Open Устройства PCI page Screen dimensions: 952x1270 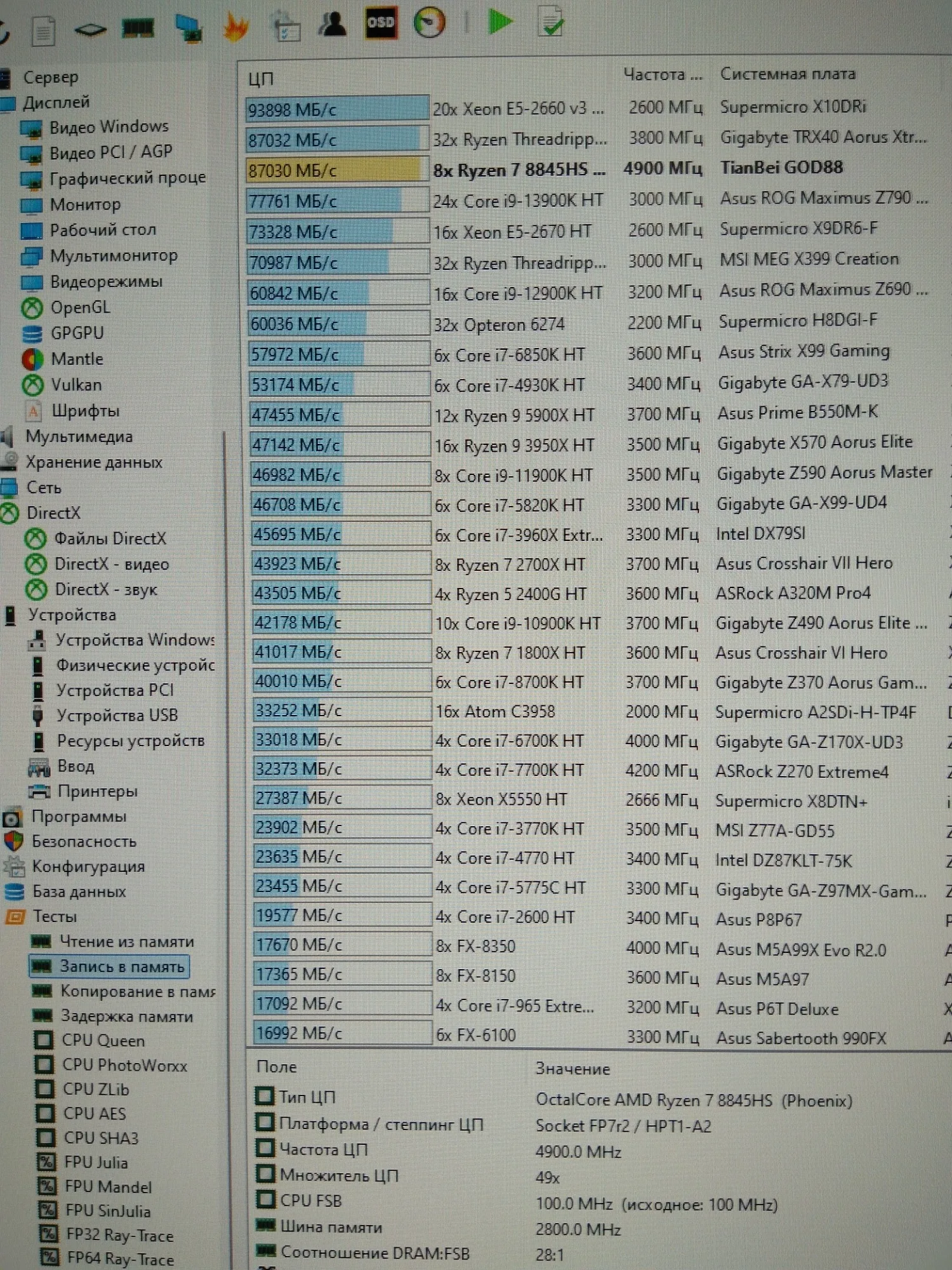[115, 690]
